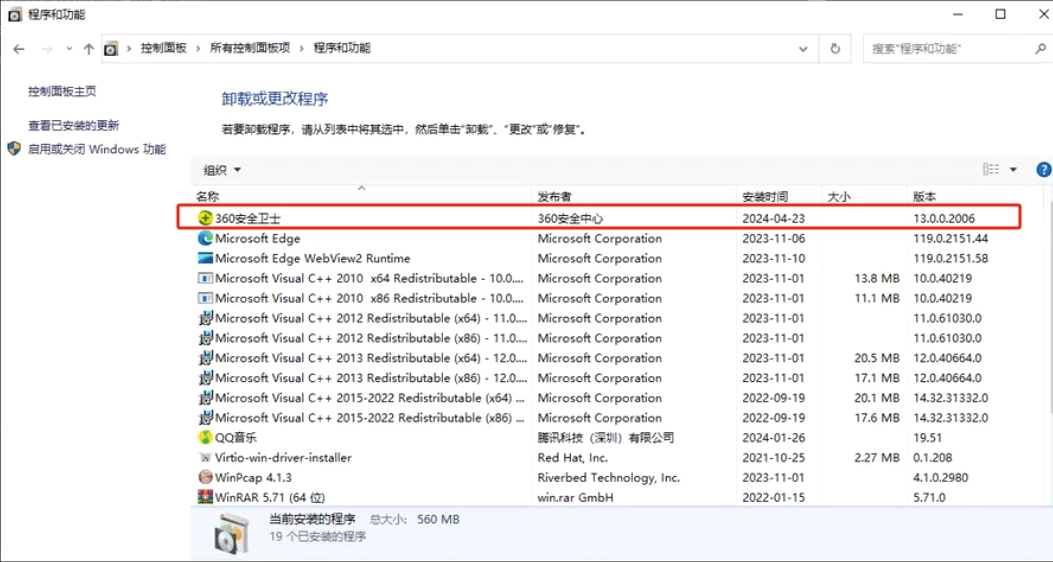
Task: Click publisher 腾讯科技（深圳）有限公司
Action: click(605, 438)
